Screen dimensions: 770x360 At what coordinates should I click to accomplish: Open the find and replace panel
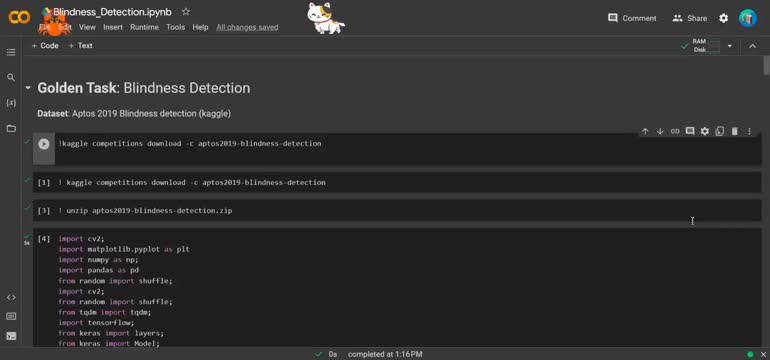11,78
